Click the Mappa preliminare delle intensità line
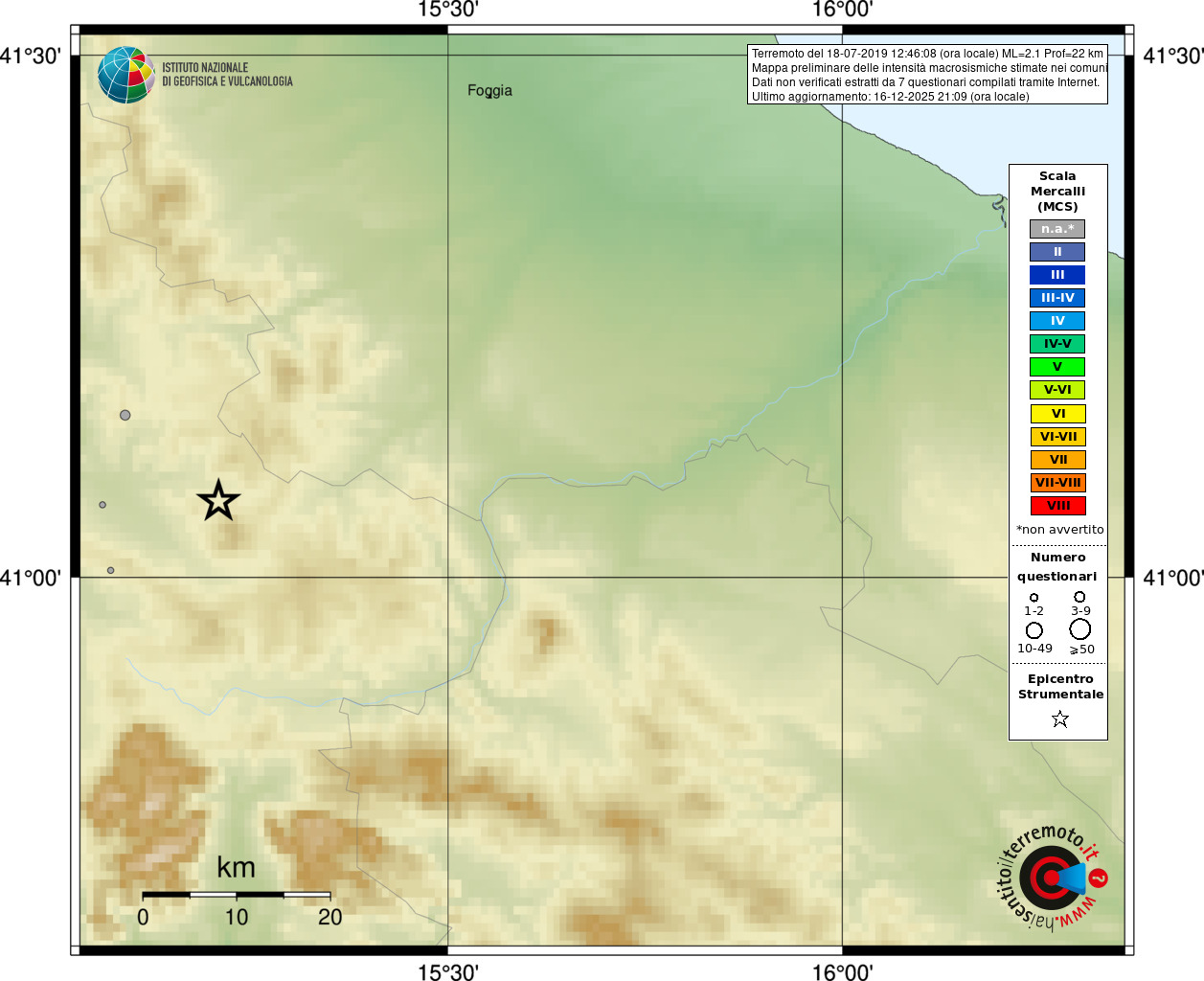Image resolution: width=1204 pixels, height=981 pixels. pyautogui.click(x=929, y=68)
